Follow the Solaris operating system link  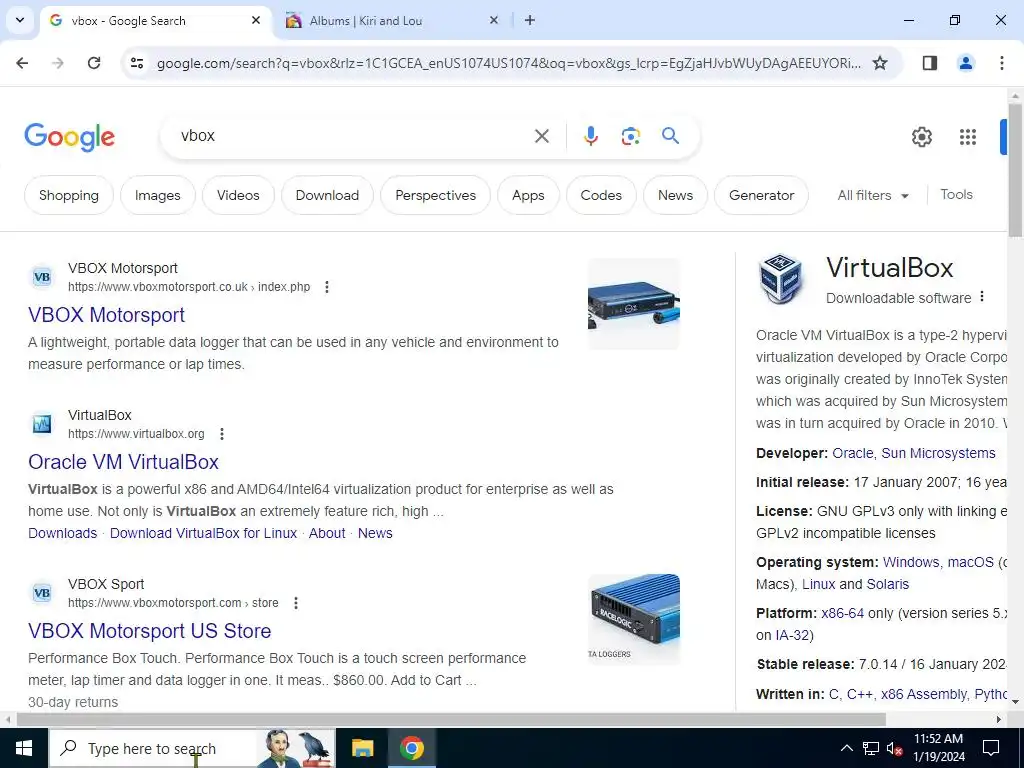point(888,584)
